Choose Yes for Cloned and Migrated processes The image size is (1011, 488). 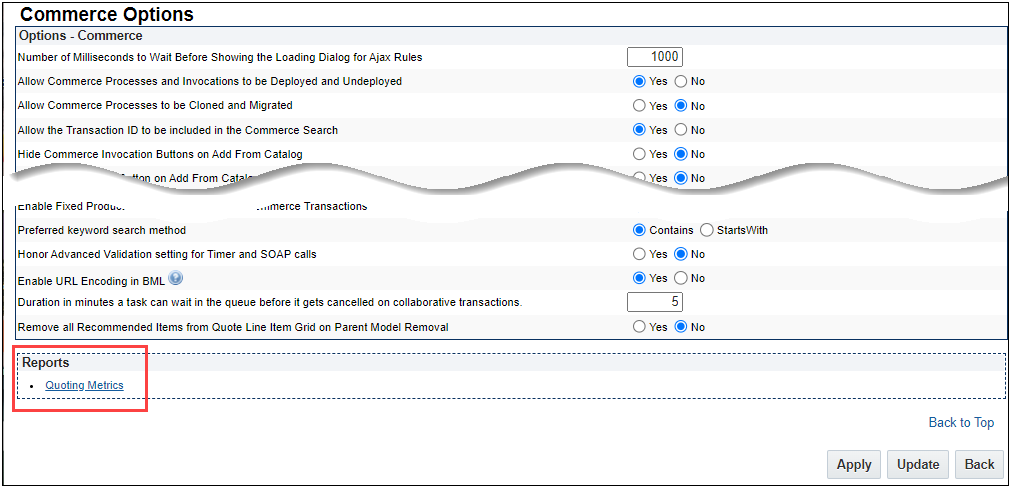point(639,106)
